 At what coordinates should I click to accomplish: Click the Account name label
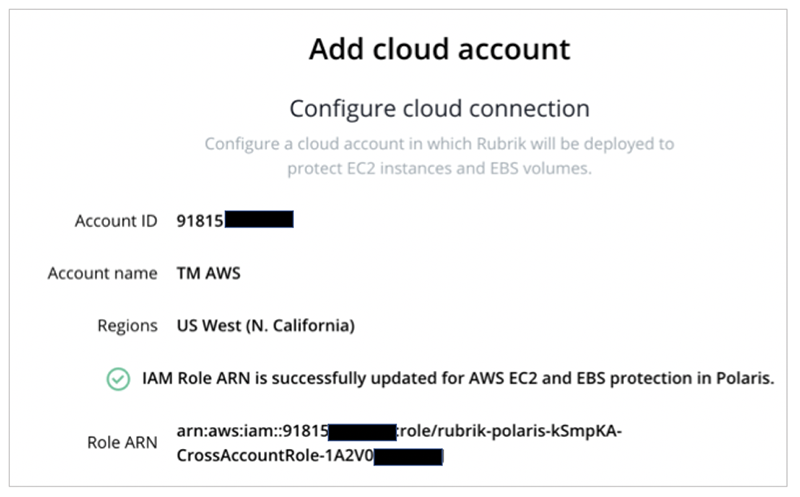tap(103, 274)
